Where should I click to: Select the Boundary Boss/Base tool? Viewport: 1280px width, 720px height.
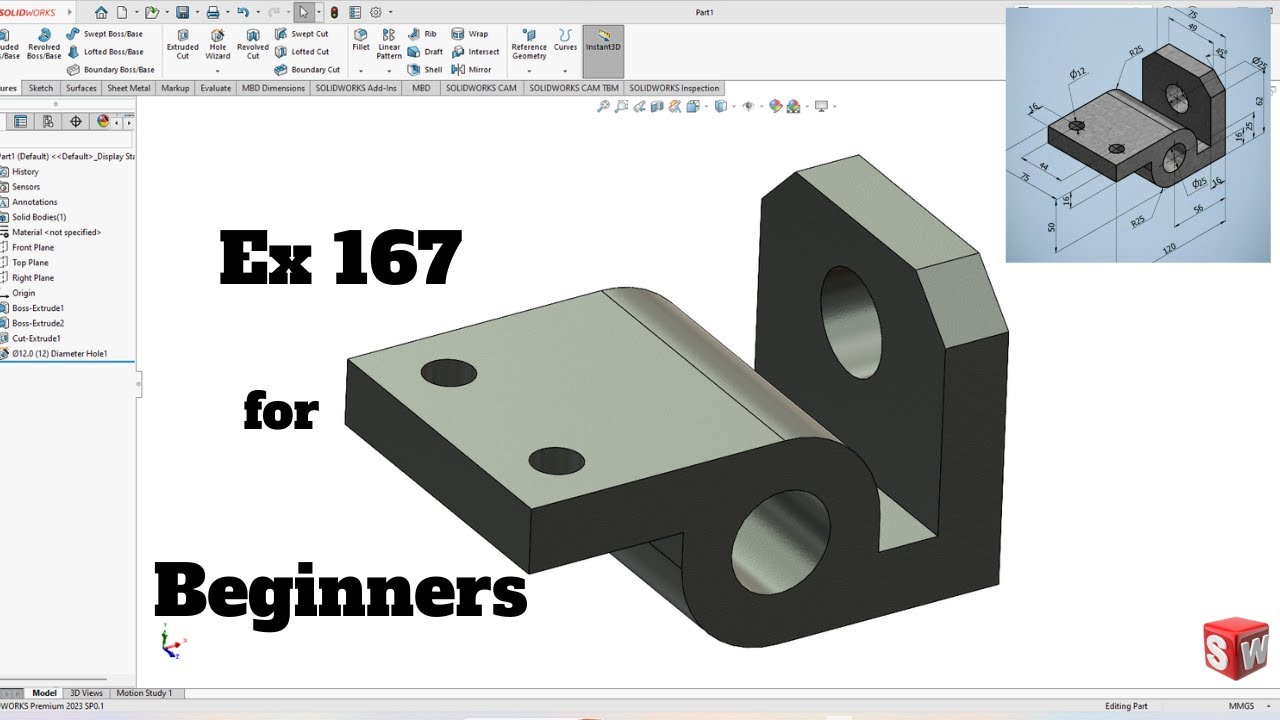tap(111, 70)
